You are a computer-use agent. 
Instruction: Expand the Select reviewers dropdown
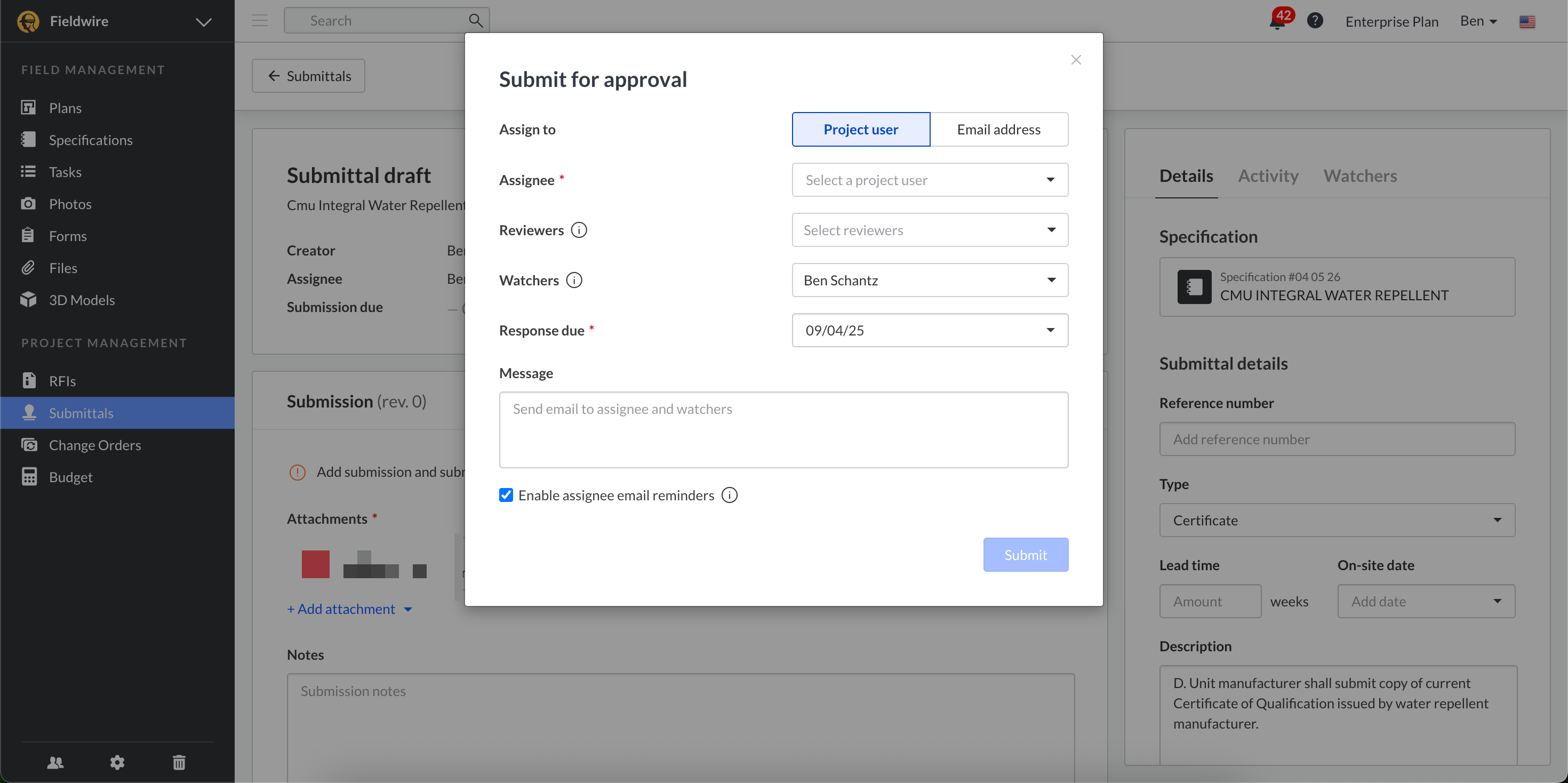pyautogui.click(x=930, y=230)
